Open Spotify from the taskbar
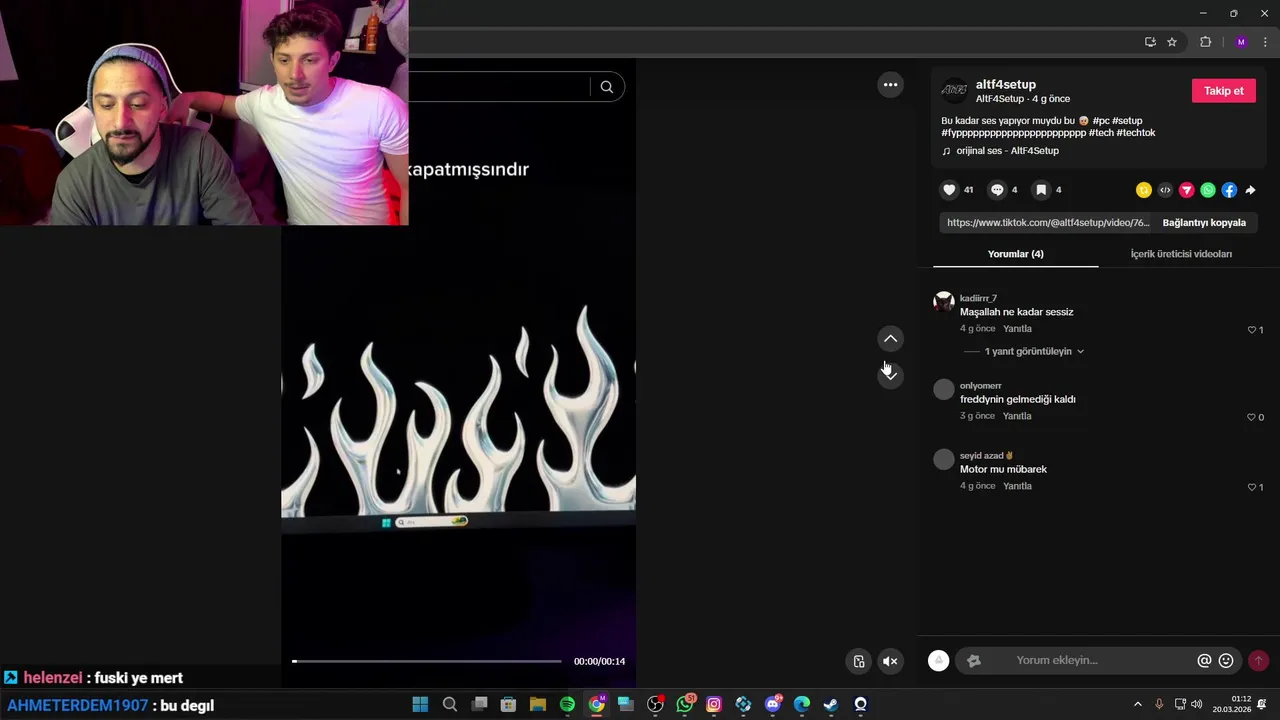 [x=567, y=704]
